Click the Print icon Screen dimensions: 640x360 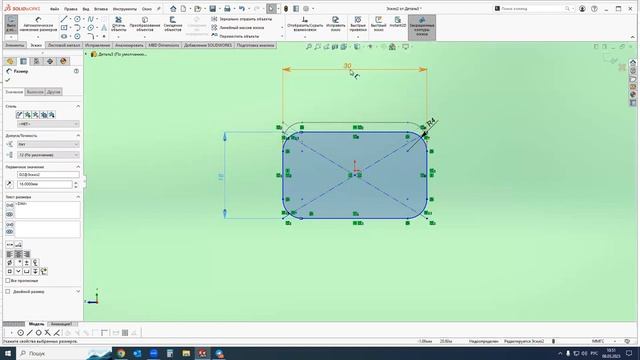click(227, 9)
